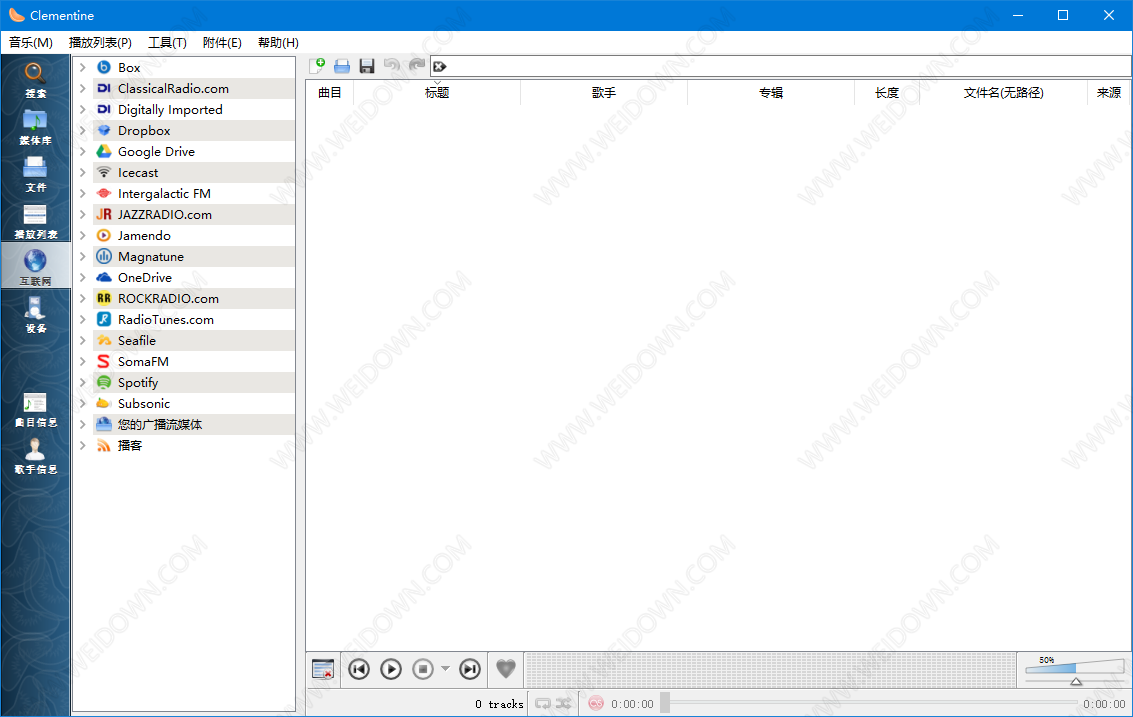Image resolution: width=1133 pixels, height=717 pixels.
Task: Open the 工具(T) menu
Action: point(168,43)
